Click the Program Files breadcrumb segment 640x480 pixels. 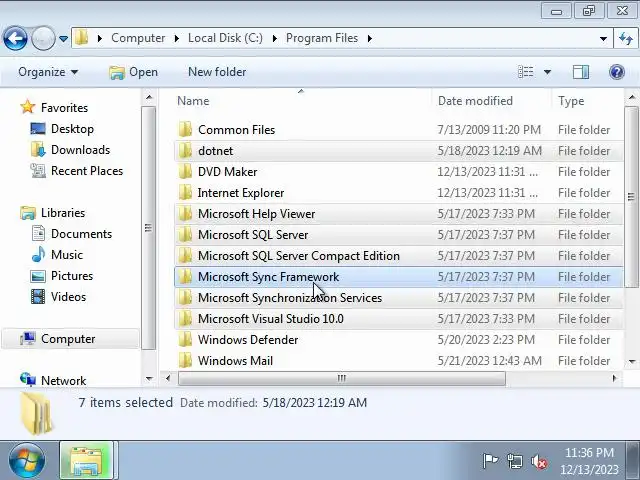click(322, 38)
